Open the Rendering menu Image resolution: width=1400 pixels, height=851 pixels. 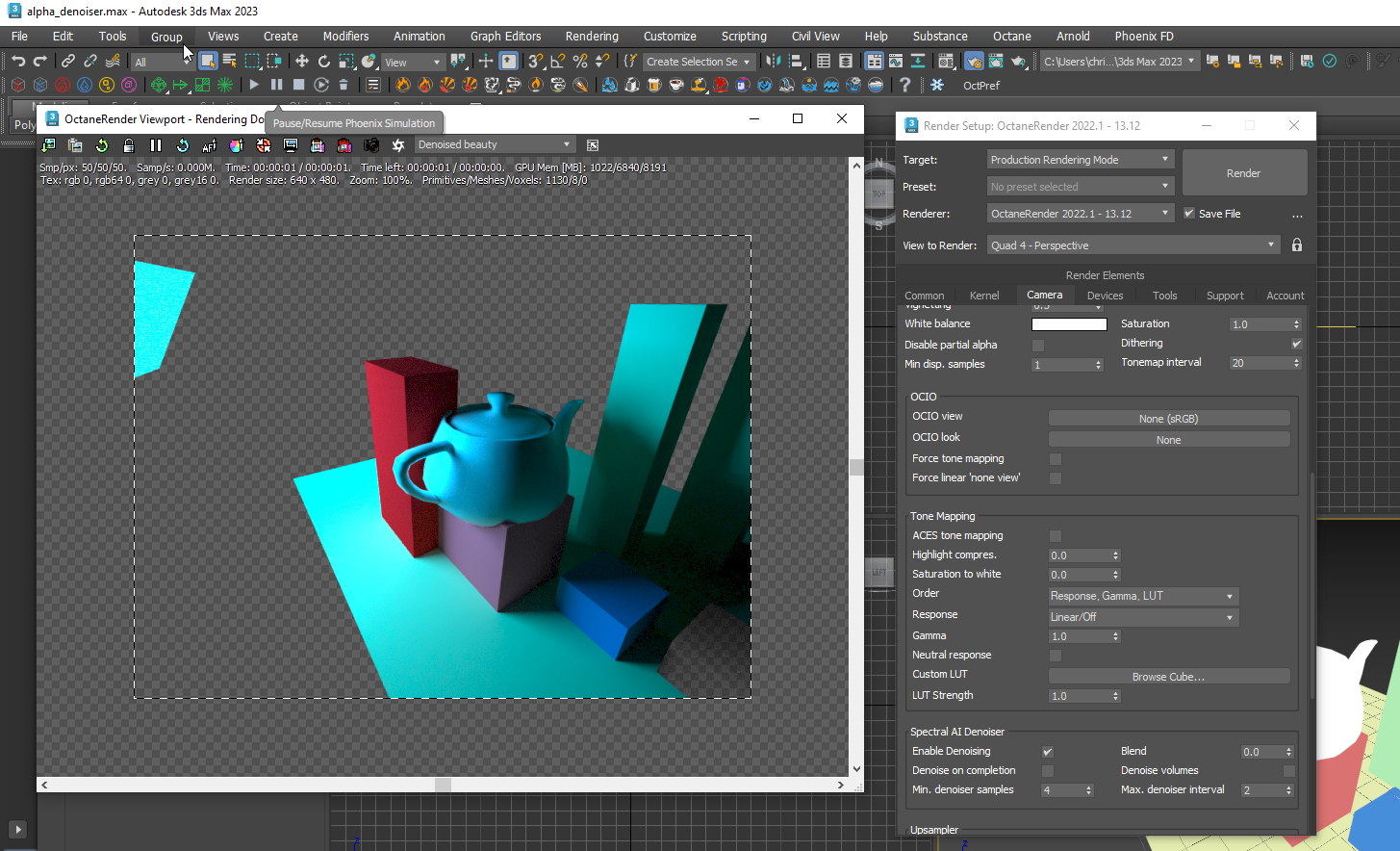click(x=592, y=37)
